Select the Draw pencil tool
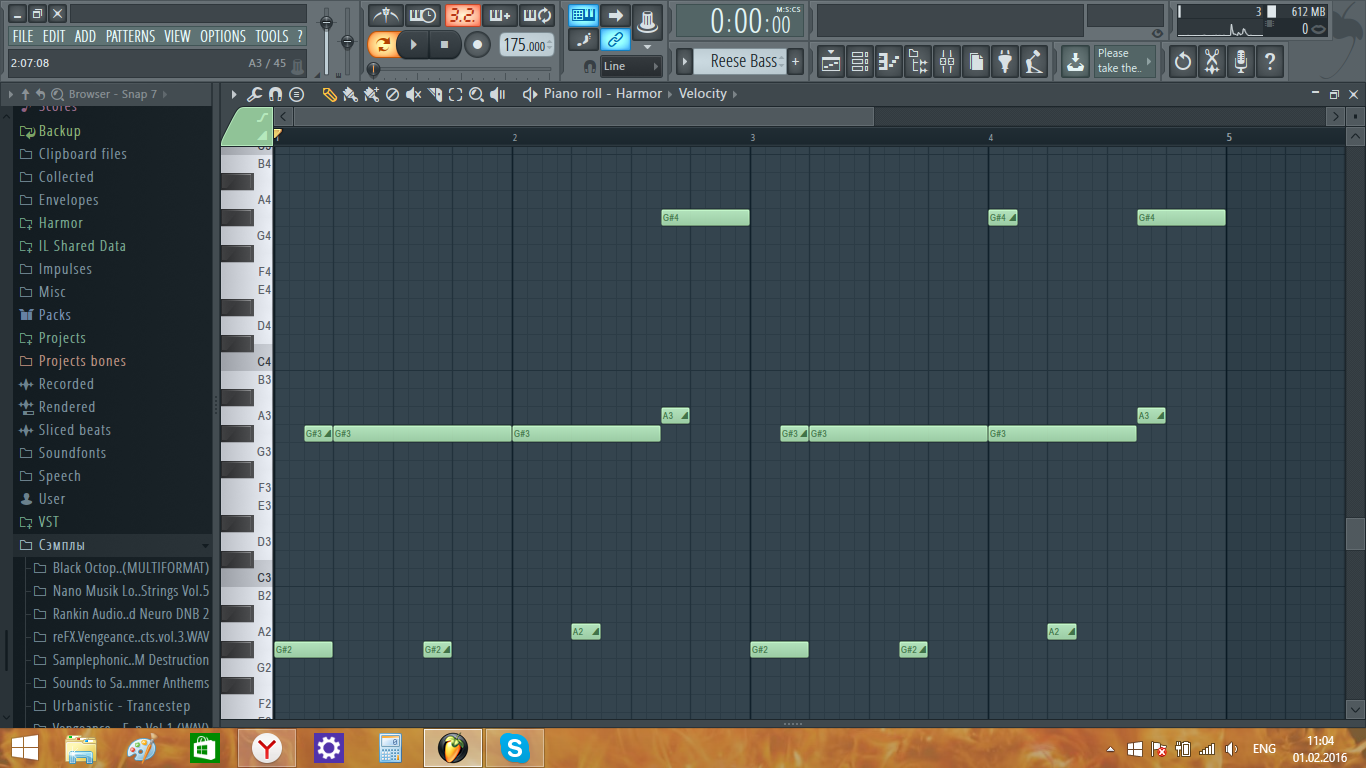This screenshot has width=1366, height=768. (x=329, y=94)
